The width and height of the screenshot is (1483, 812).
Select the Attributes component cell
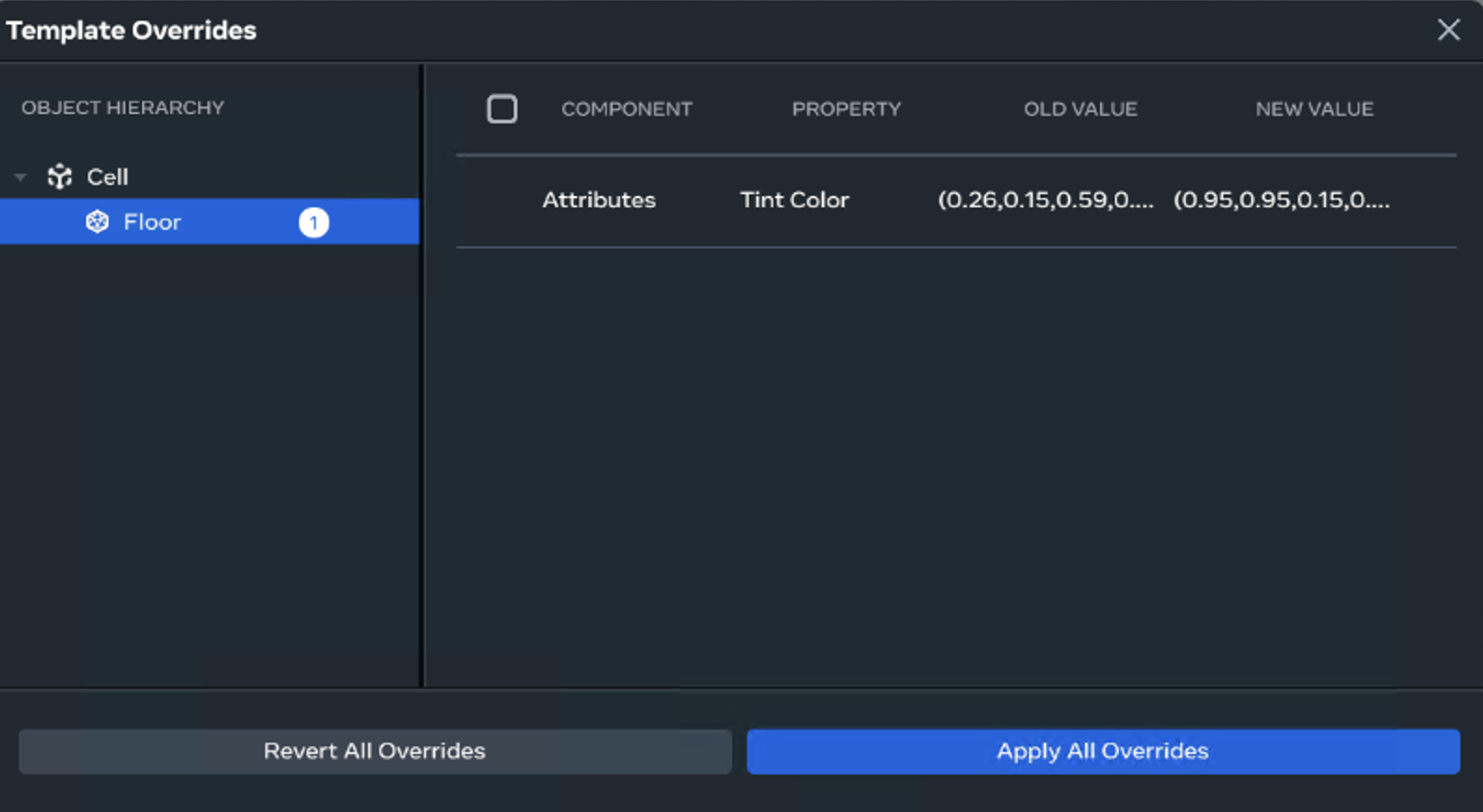pos(599,200)
